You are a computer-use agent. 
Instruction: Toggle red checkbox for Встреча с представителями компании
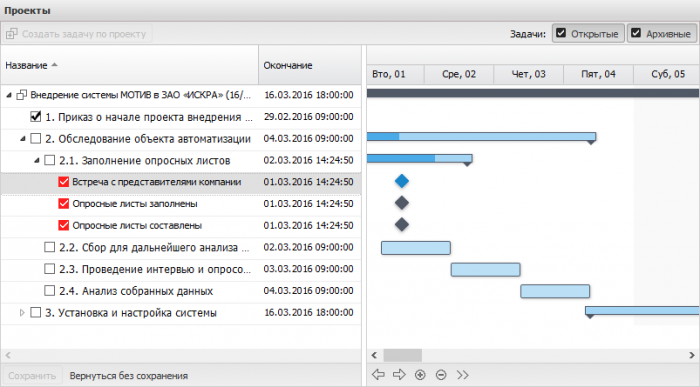coord(63,182)
